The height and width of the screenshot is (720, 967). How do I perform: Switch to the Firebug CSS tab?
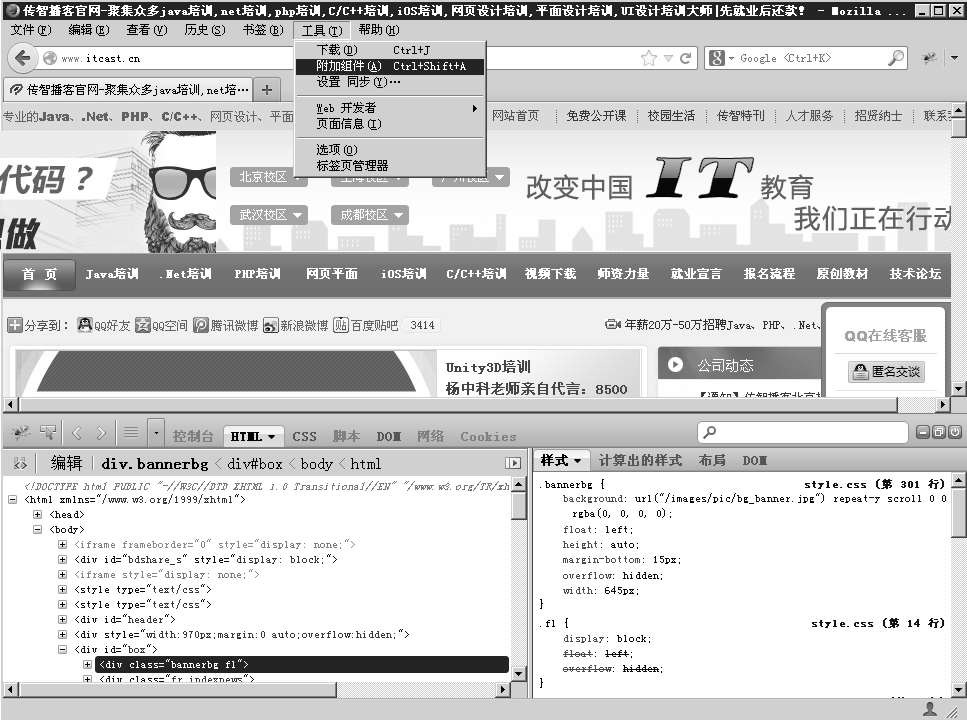click(x=304, y=437)
